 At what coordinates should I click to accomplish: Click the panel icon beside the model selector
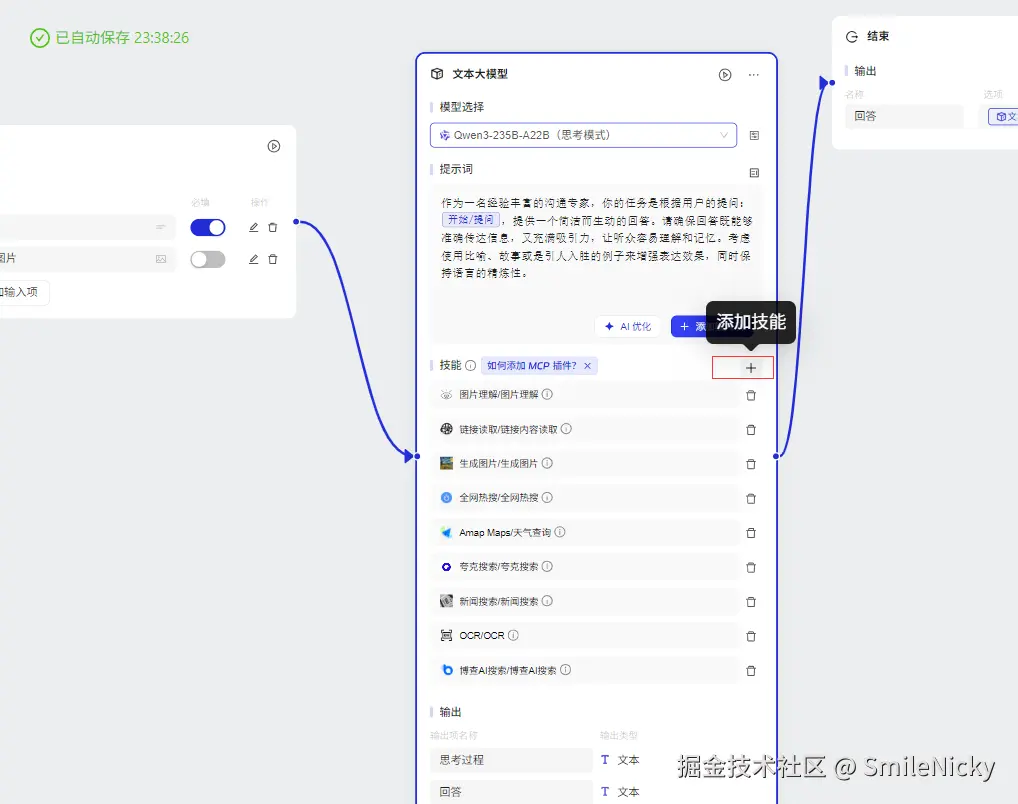(x=753, y=135)
